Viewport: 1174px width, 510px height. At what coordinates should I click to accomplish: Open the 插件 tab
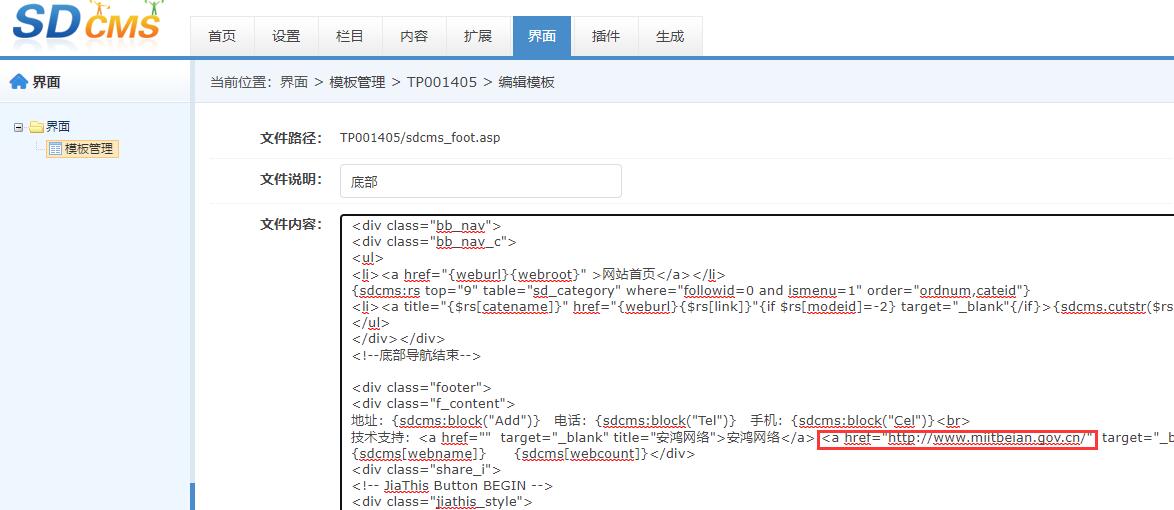point(606,36)
